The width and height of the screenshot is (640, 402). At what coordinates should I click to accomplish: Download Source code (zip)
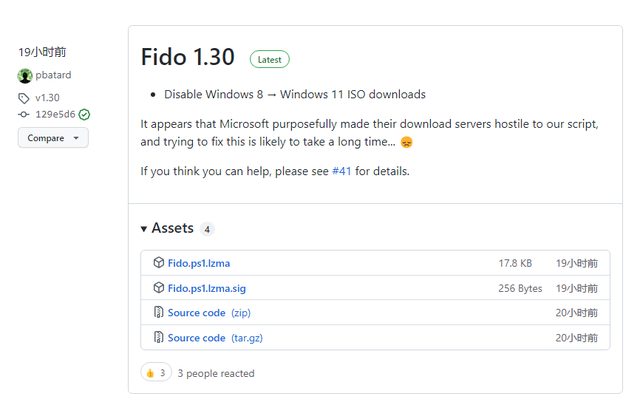[209, 313]
